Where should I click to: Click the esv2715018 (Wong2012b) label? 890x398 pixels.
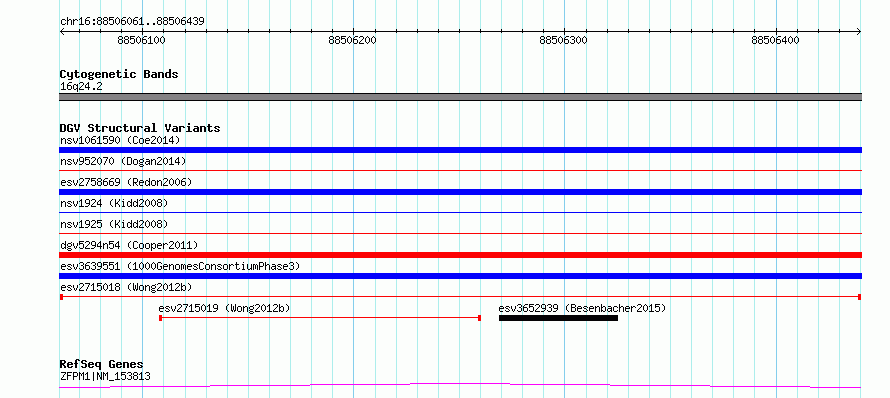tap(126, 287)
